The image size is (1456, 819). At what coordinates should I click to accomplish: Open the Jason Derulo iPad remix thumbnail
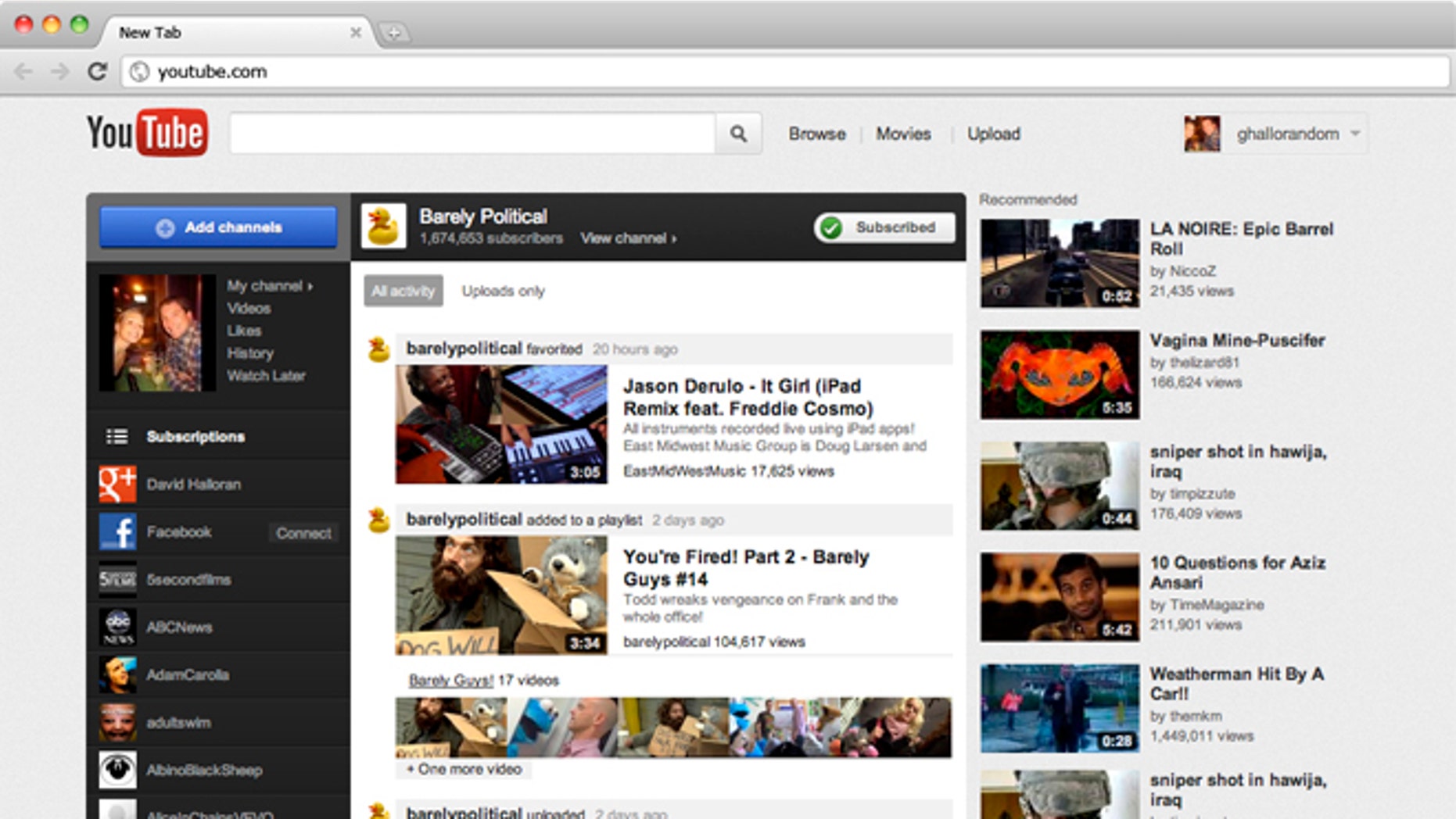click(501, 424)
